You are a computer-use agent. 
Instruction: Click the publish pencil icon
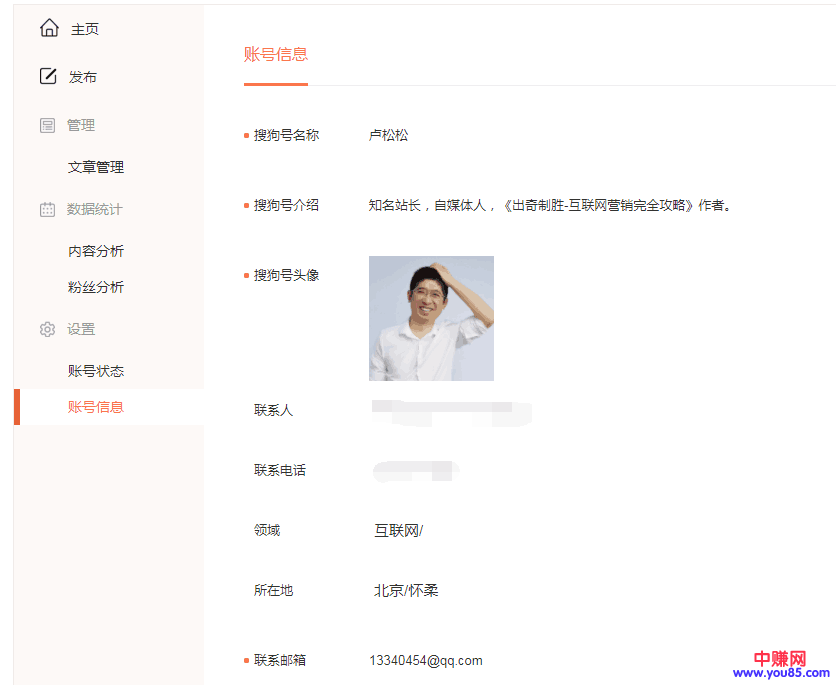click(x=48, y=77)
